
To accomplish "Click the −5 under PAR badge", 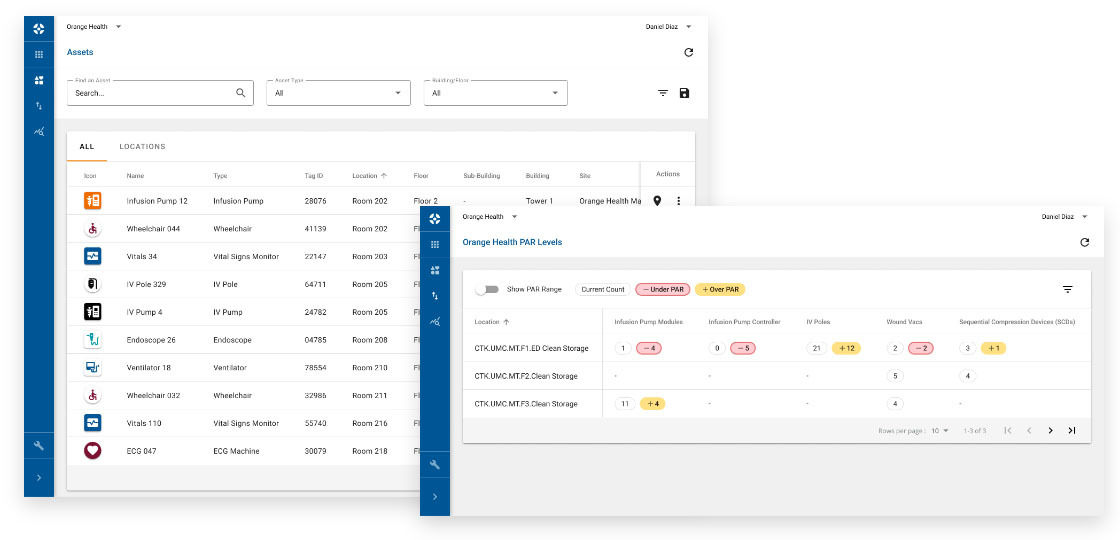I will pyautogui.click(x=744, y=349).
